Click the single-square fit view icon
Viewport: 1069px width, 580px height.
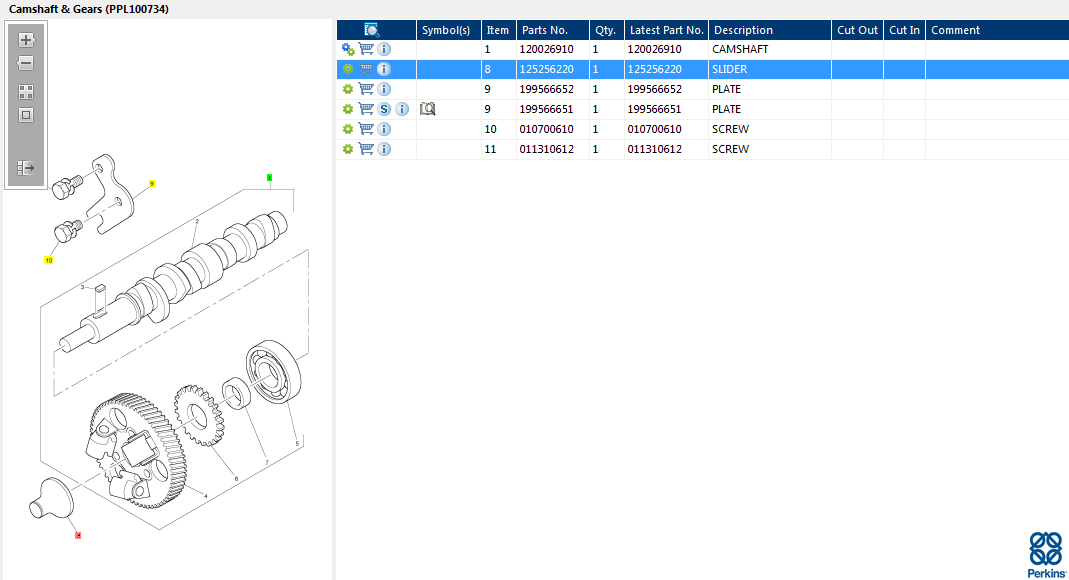(26, 114)
